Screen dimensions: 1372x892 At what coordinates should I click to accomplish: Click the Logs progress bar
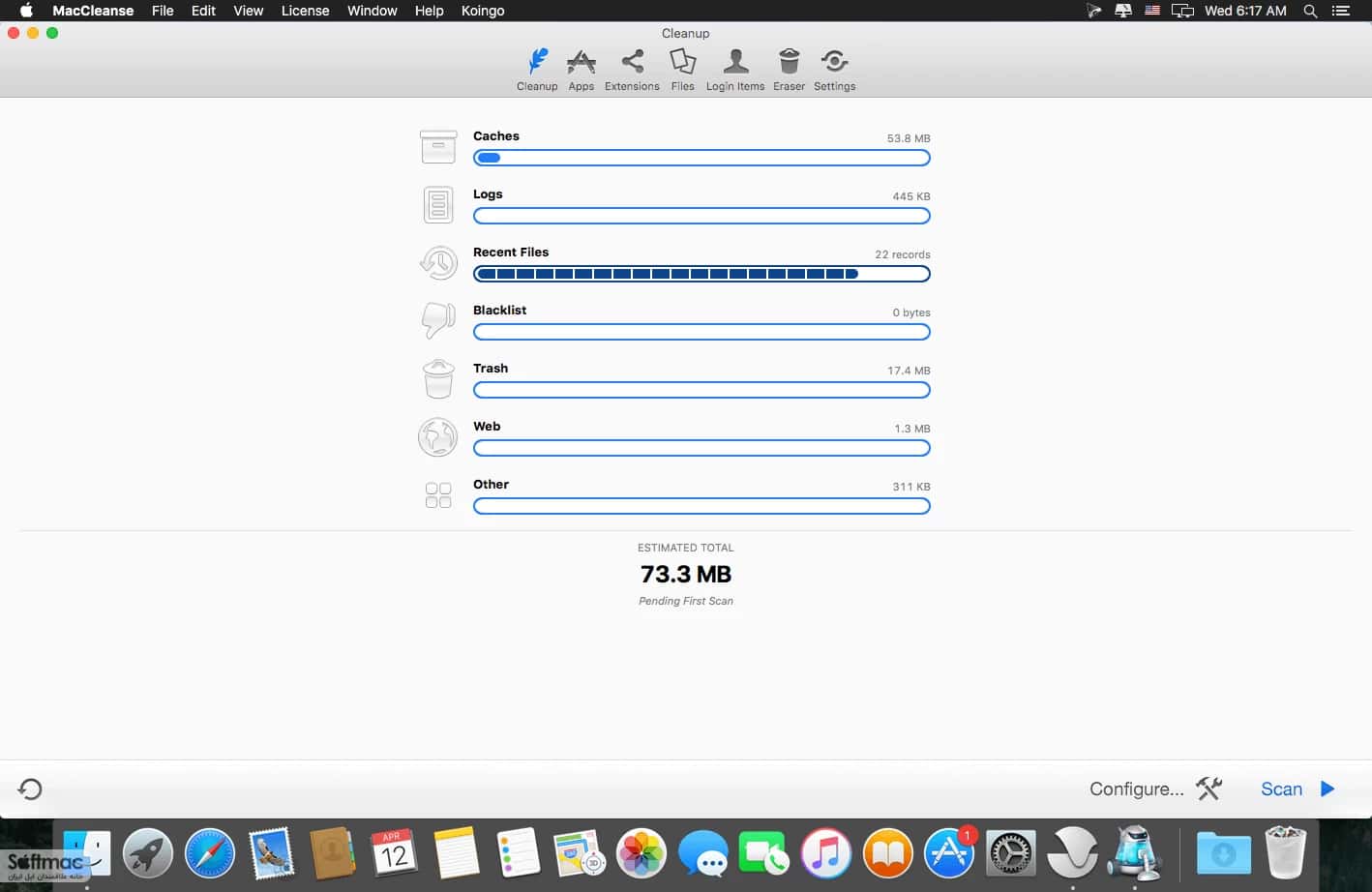click(701, 216)
